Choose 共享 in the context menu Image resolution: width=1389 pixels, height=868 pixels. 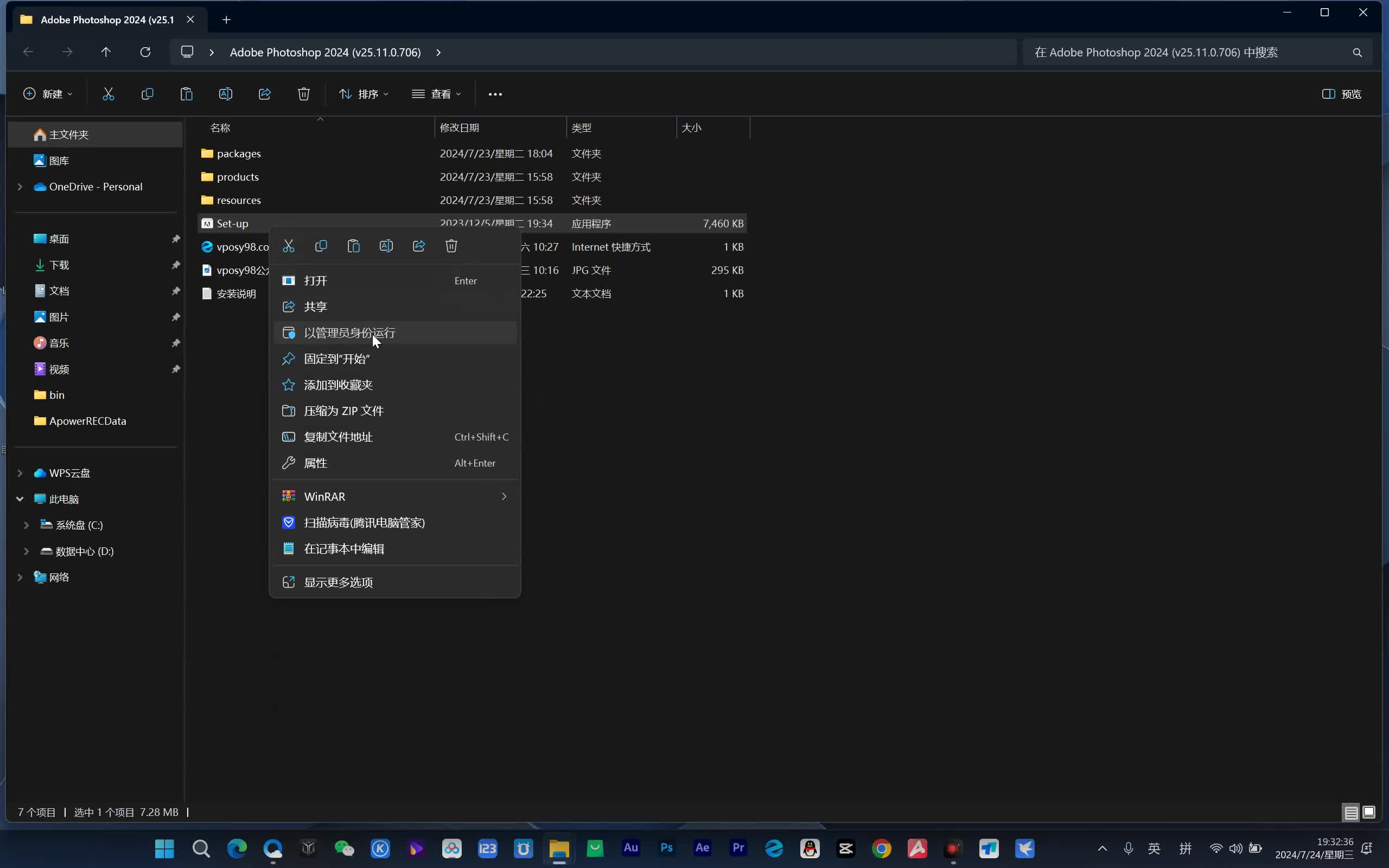[395, 307]
